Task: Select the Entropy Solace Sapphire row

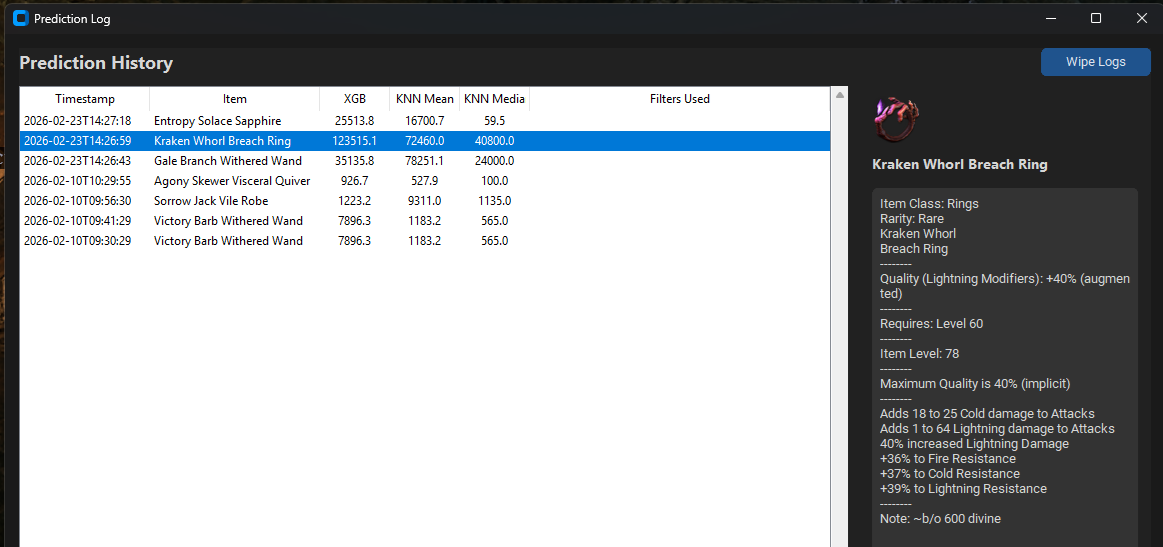Action: pos(217,121)
